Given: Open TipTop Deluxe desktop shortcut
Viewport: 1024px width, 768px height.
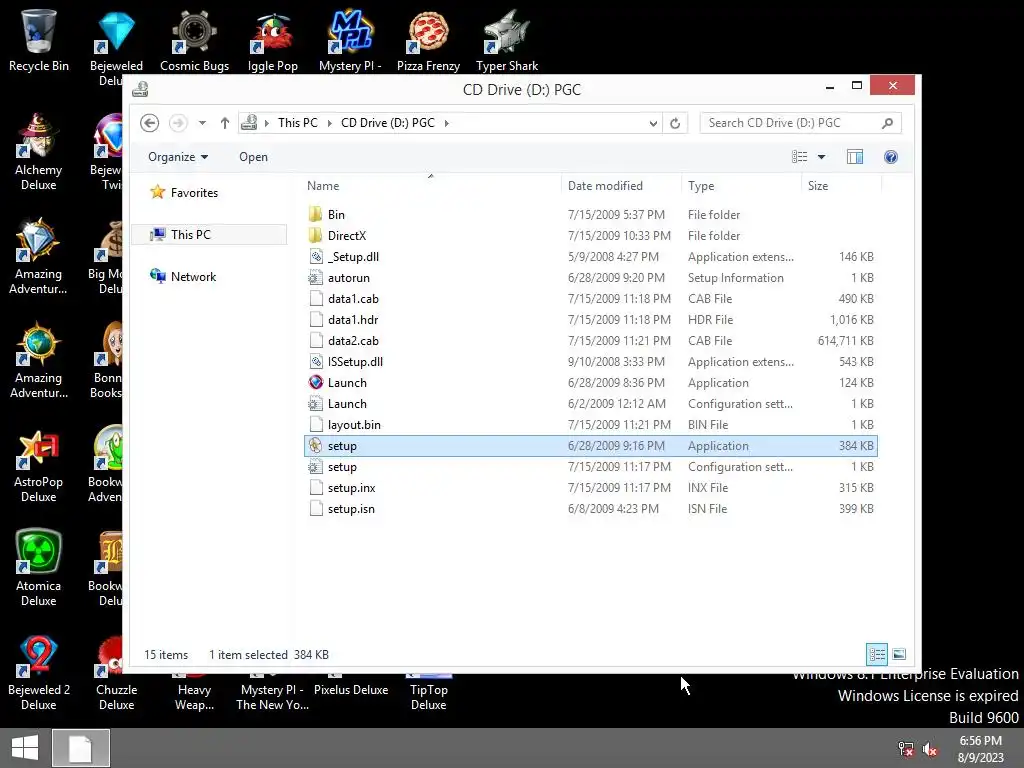Looking at the screenshot, I should 428,694.
